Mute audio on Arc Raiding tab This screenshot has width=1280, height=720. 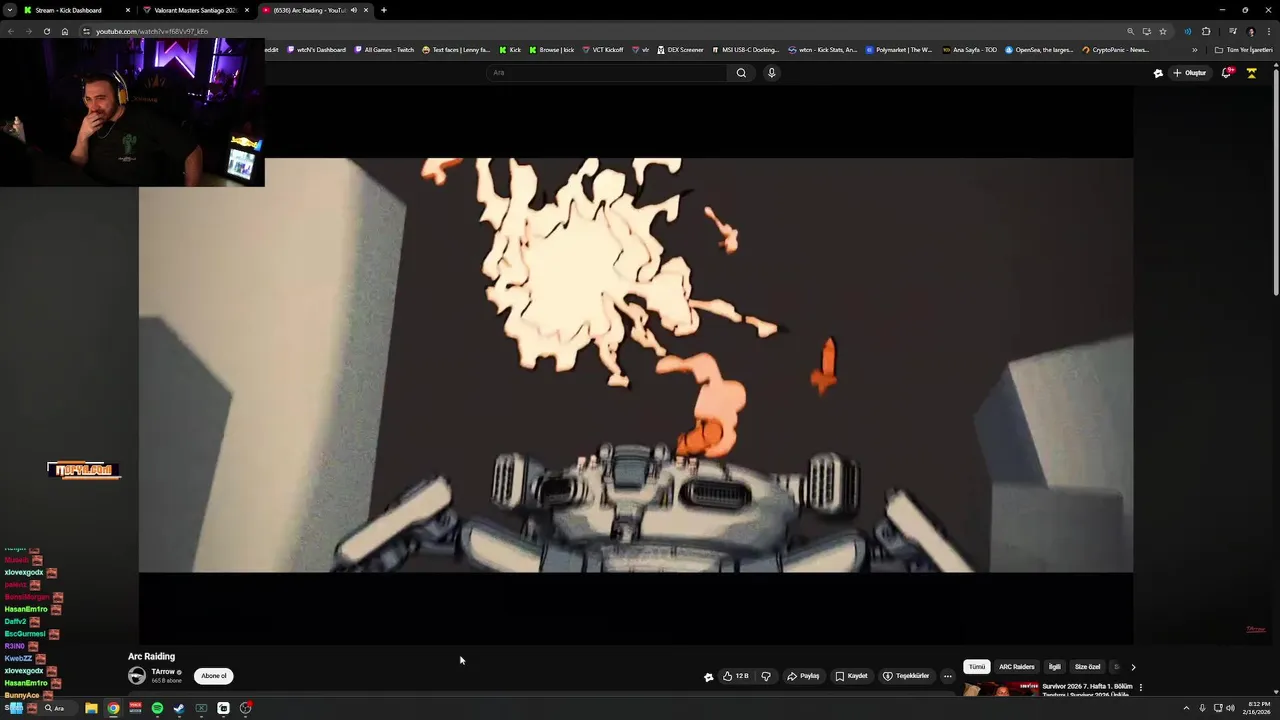[x=353, y=10]
